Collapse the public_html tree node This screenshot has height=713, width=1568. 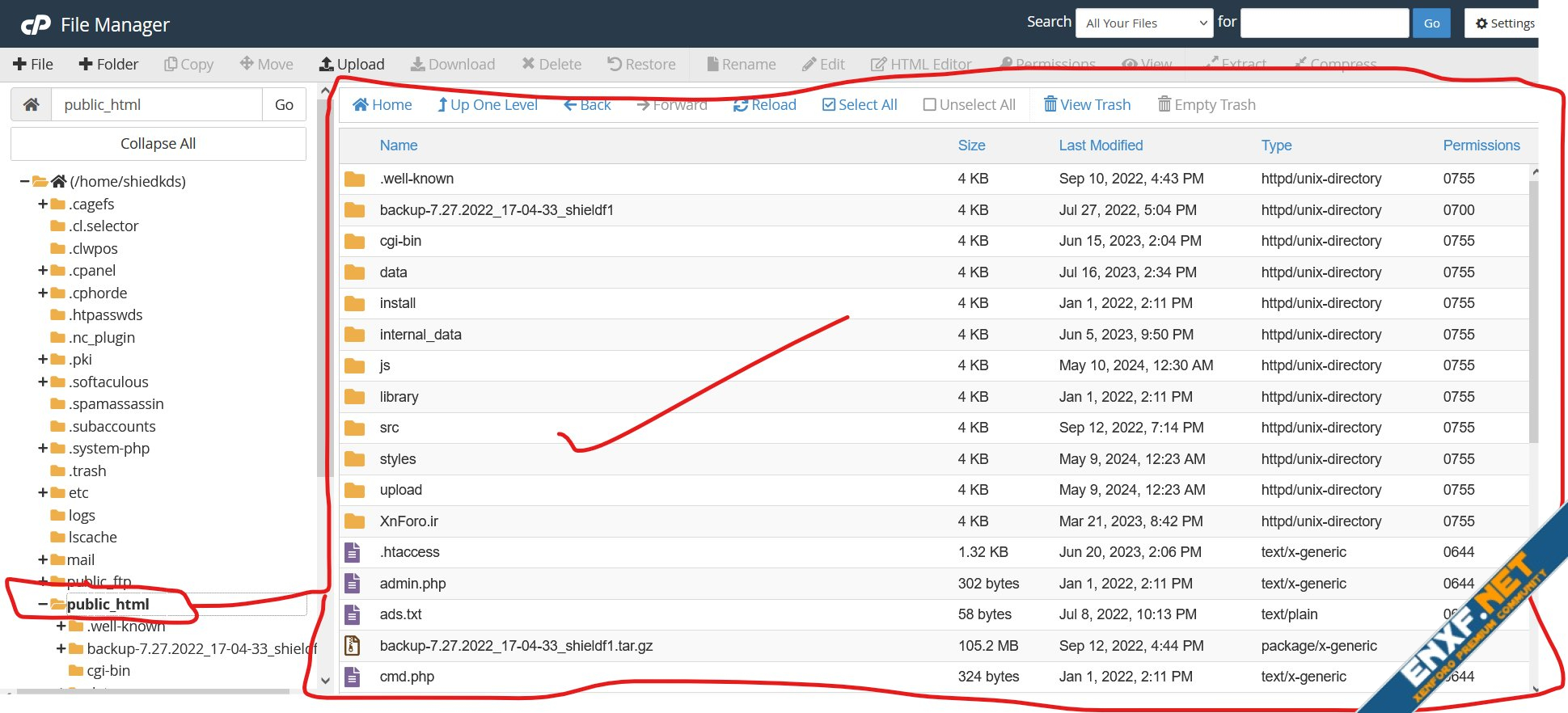click(x=43, y=604)
